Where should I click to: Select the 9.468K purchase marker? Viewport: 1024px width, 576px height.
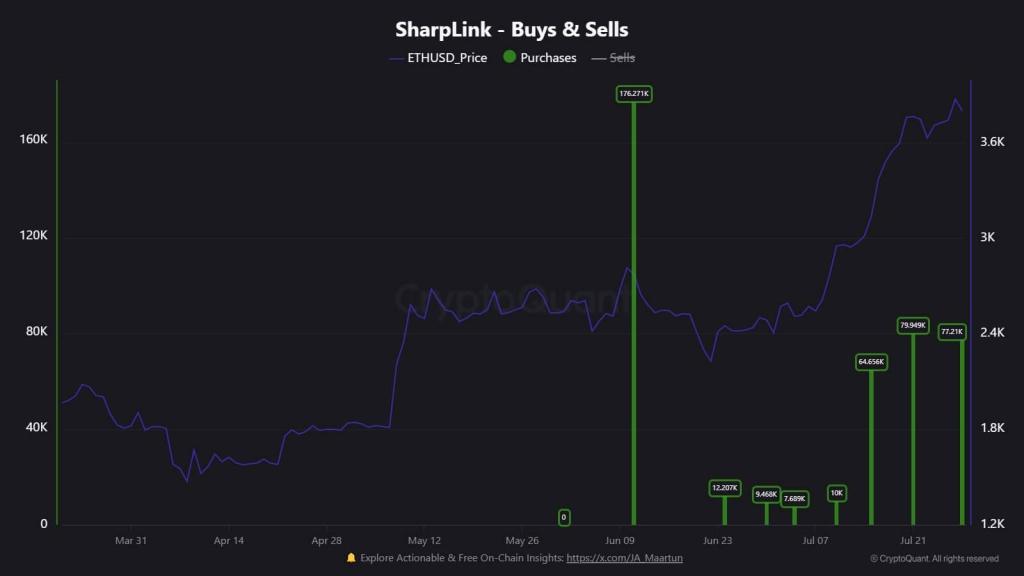coord(767,494)
